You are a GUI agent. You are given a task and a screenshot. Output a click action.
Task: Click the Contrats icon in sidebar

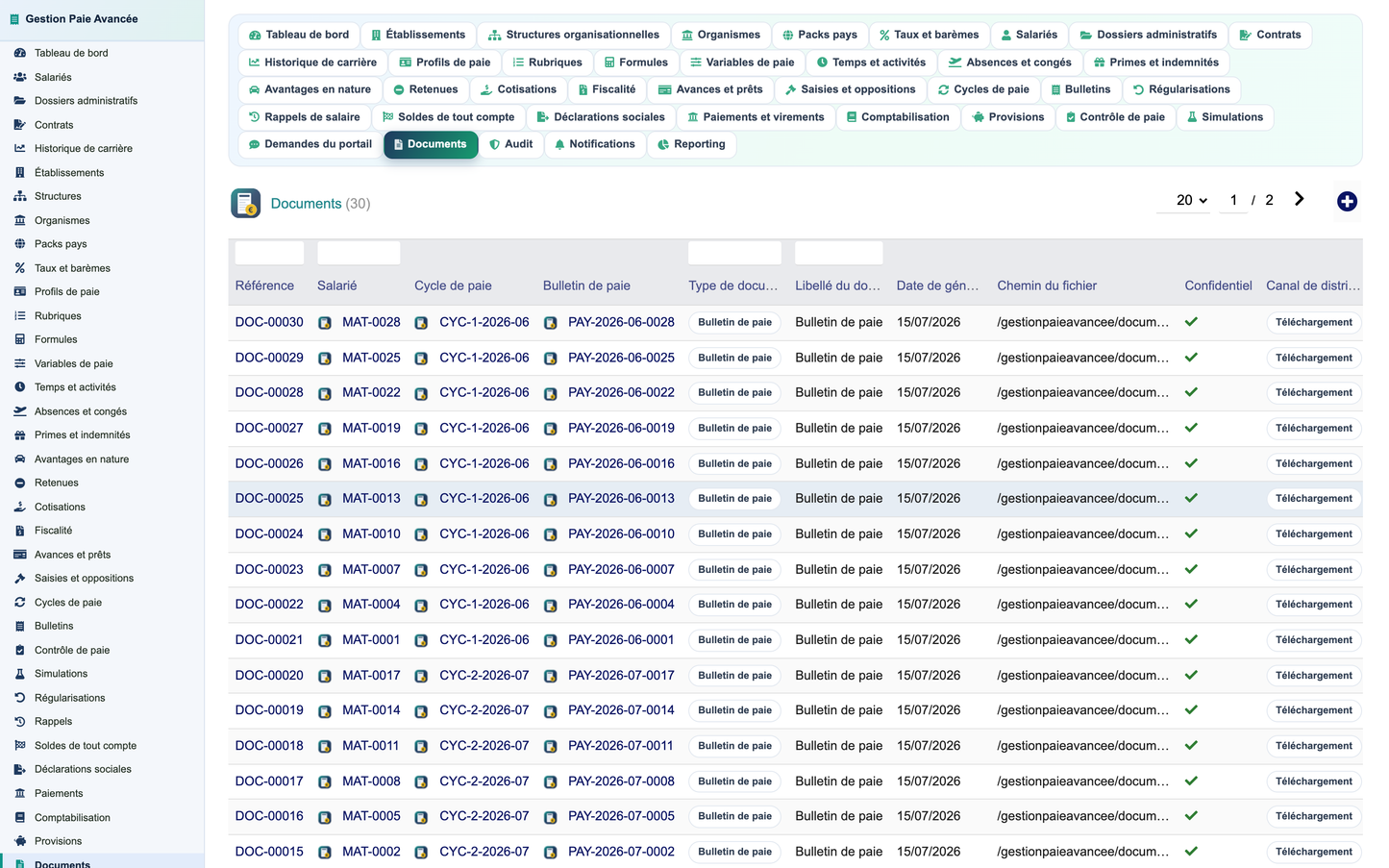point(20,125)
